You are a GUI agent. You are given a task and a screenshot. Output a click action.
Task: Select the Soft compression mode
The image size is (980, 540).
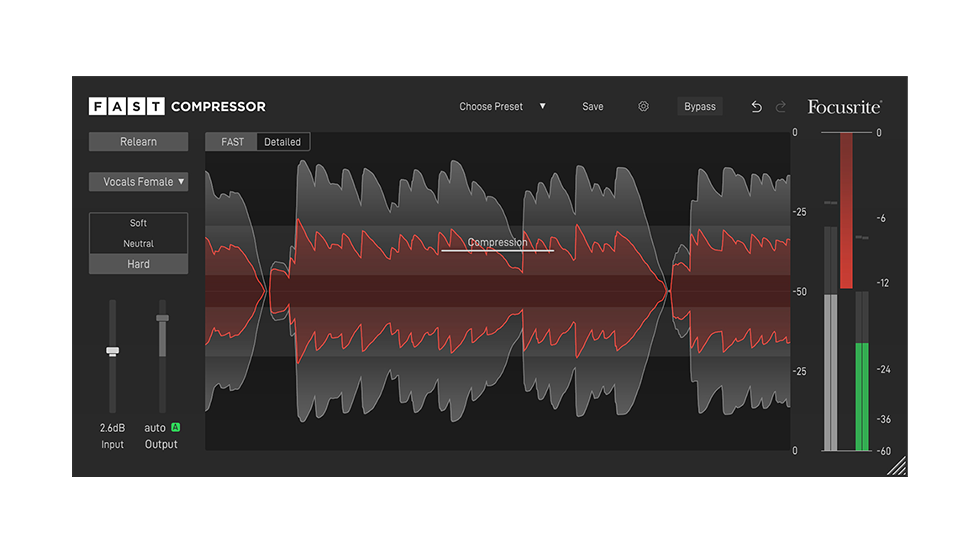(138, 223)
